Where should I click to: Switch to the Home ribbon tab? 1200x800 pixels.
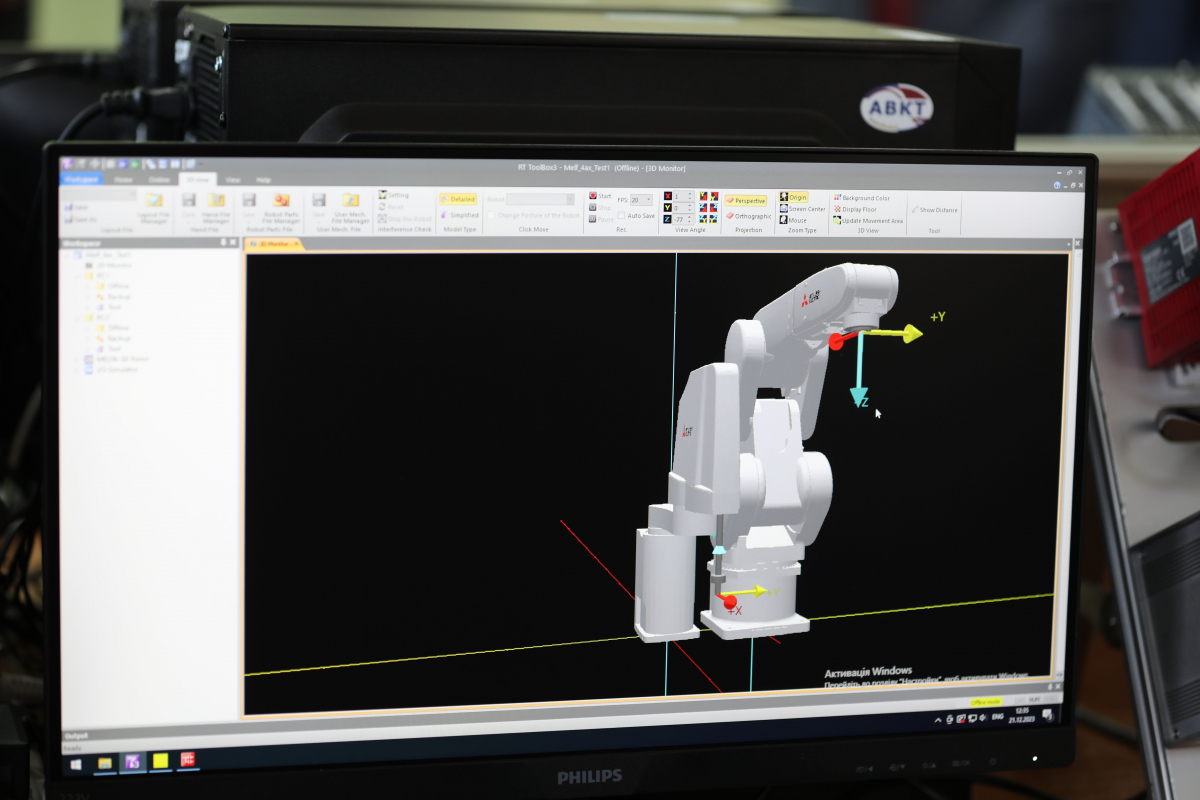pos(123,179)
